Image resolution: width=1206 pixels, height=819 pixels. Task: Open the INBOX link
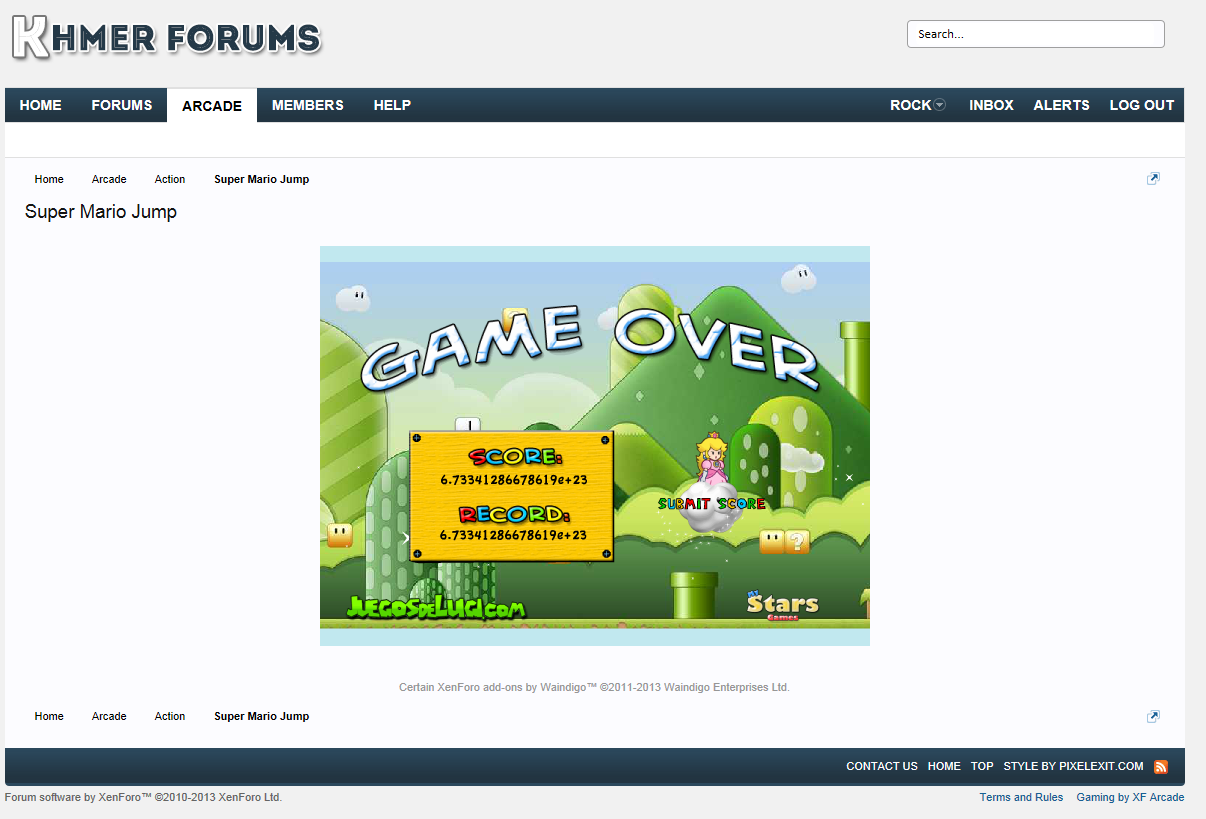[991, 105]
